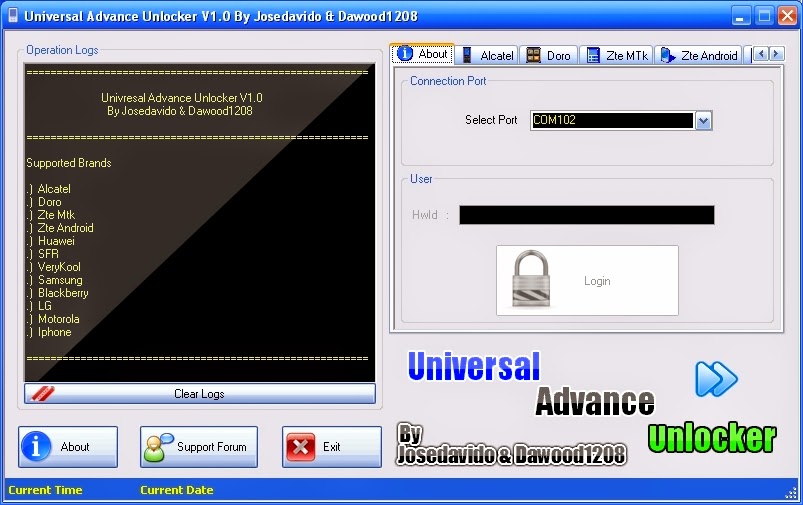Clear the operation logs
803x505 pixels.
point(200,393)
